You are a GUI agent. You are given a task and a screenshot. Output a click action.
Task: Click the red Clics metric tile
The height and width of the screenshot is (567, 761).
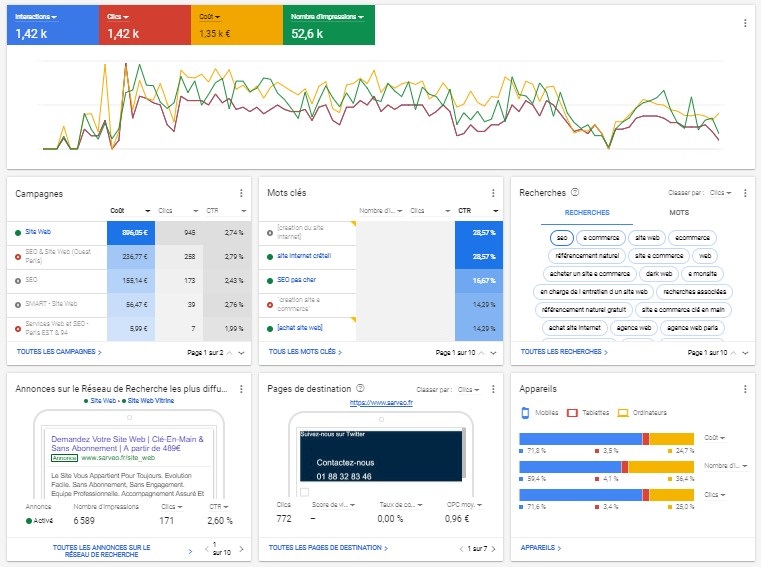tap(144, 25)
